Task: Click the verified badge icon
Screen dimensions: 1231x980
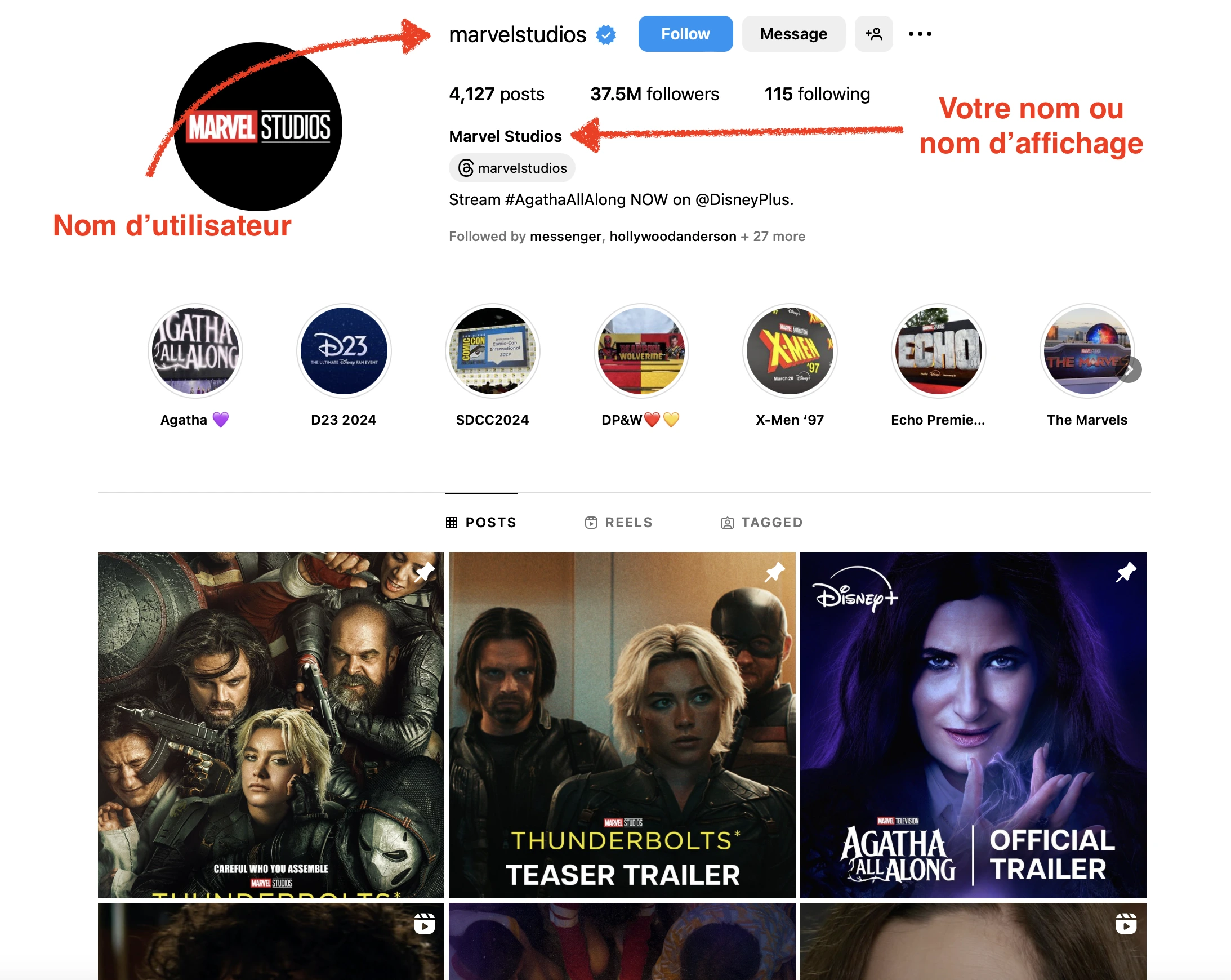Action: [607, 34]
